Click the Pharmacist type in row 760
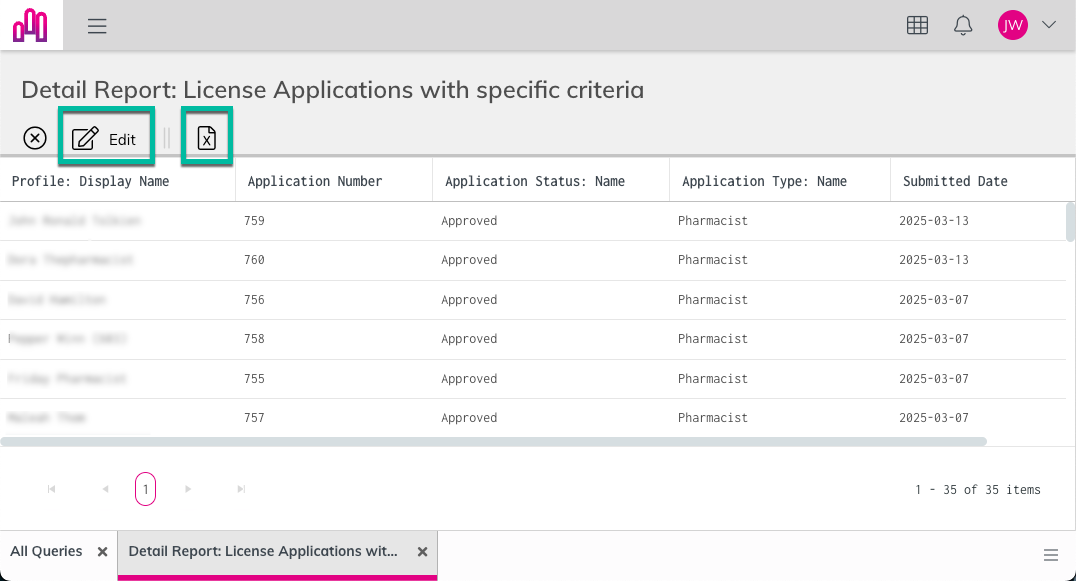 click(712, 260)
